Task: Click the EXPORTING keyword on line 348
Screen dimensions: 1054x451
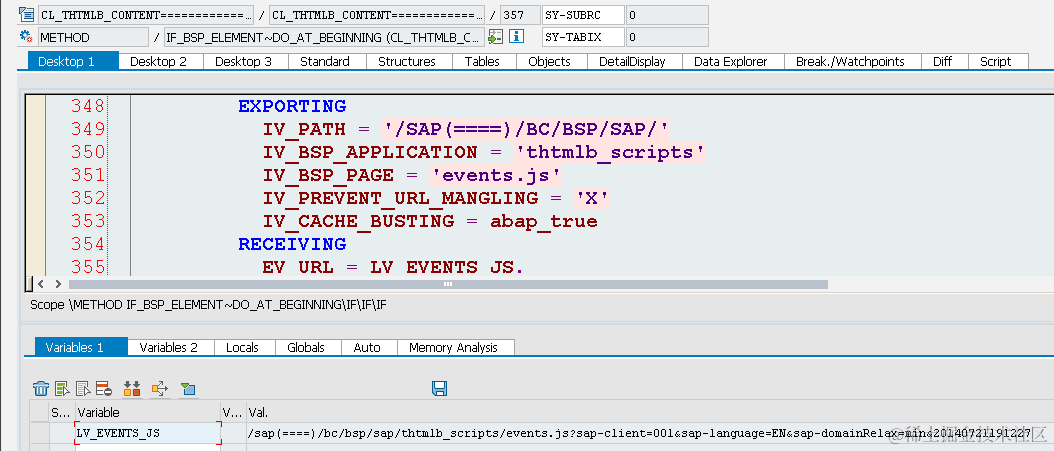Action: (292, 106)
